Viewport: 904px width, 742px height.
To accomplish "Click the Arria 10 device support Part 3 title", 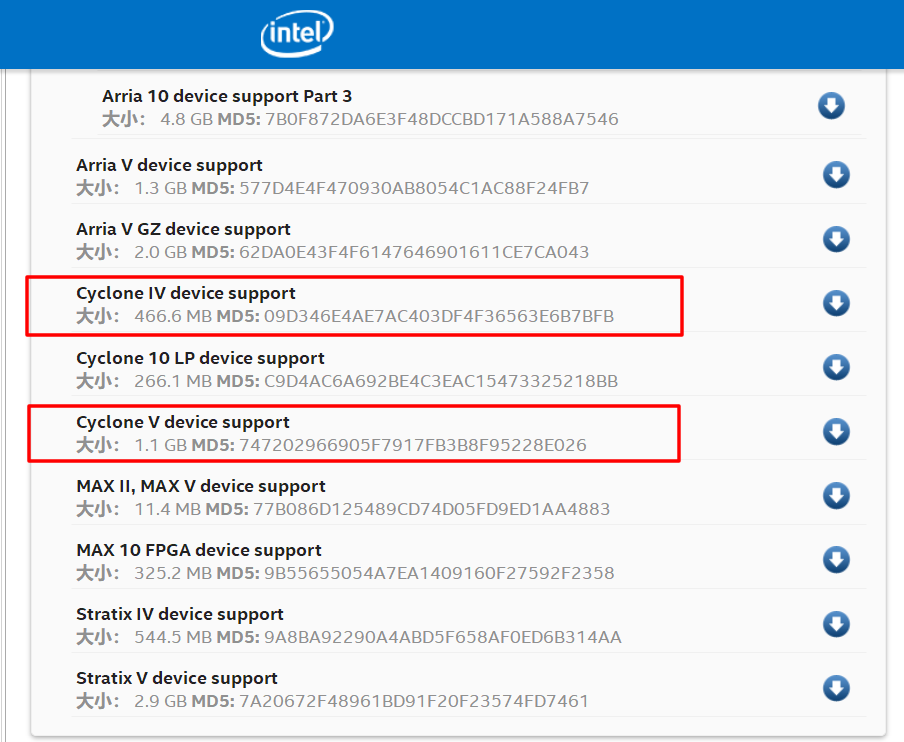I will 226,96.
